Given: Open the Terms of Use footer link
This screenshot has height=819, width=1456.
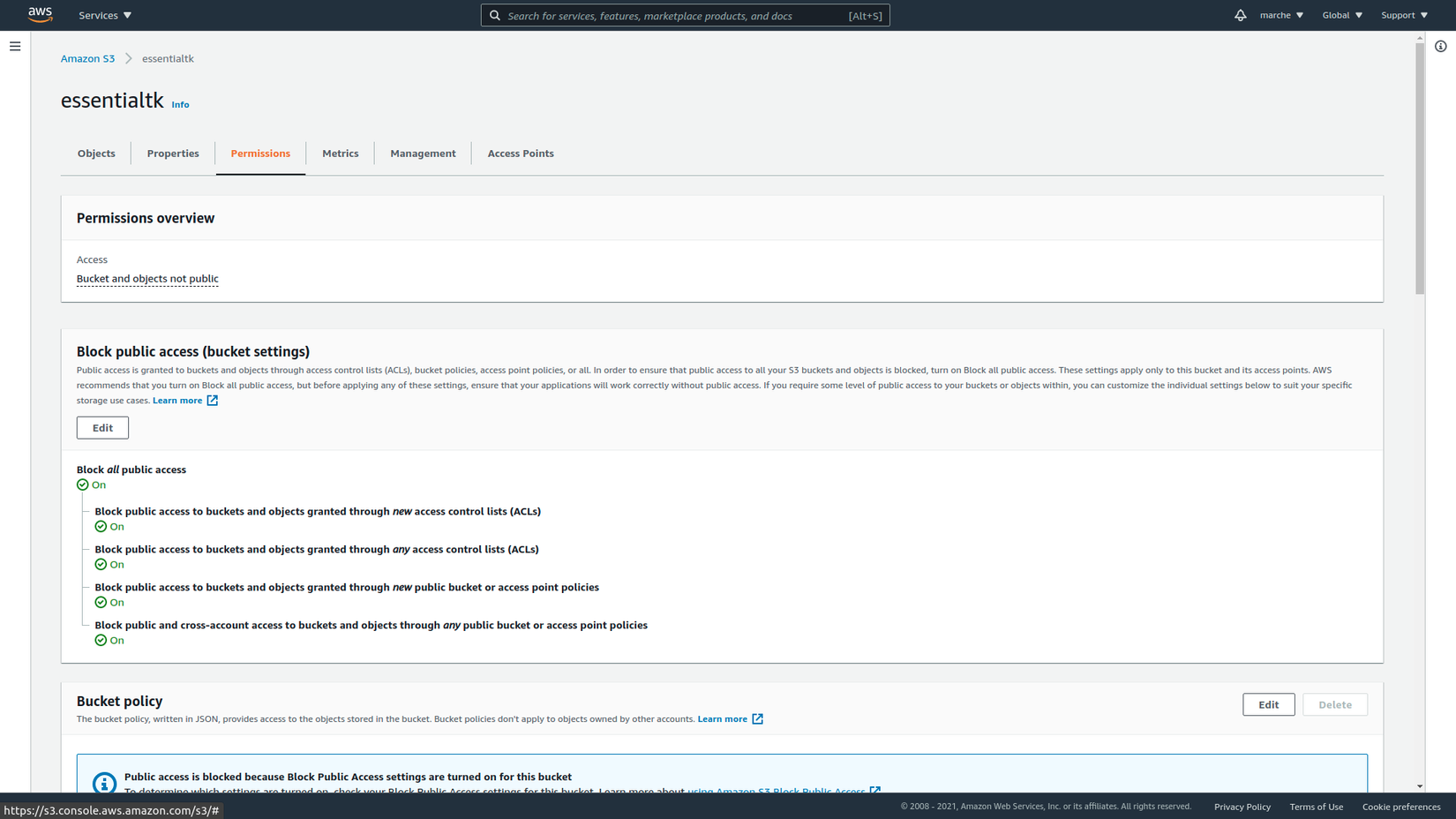Looking at the screenshot, I should (x=1317, y=807).
